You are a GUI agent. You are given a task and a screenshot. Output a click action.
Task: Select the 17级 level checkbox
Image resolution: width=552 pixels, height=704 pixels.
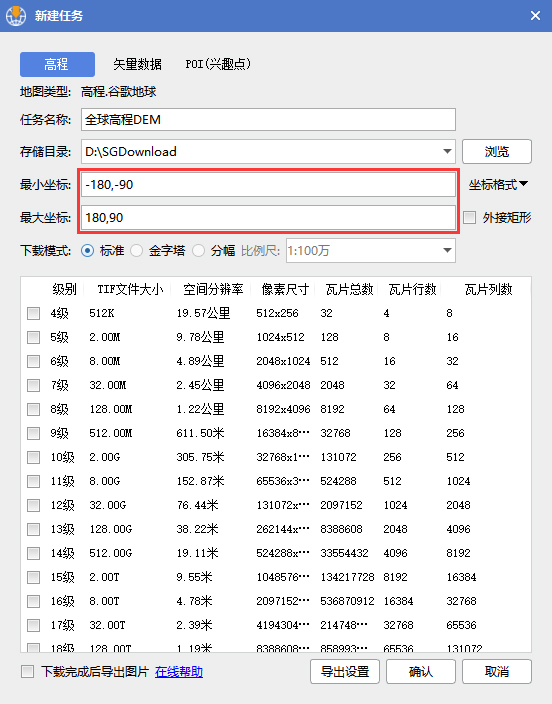click(x=33, y=625)
